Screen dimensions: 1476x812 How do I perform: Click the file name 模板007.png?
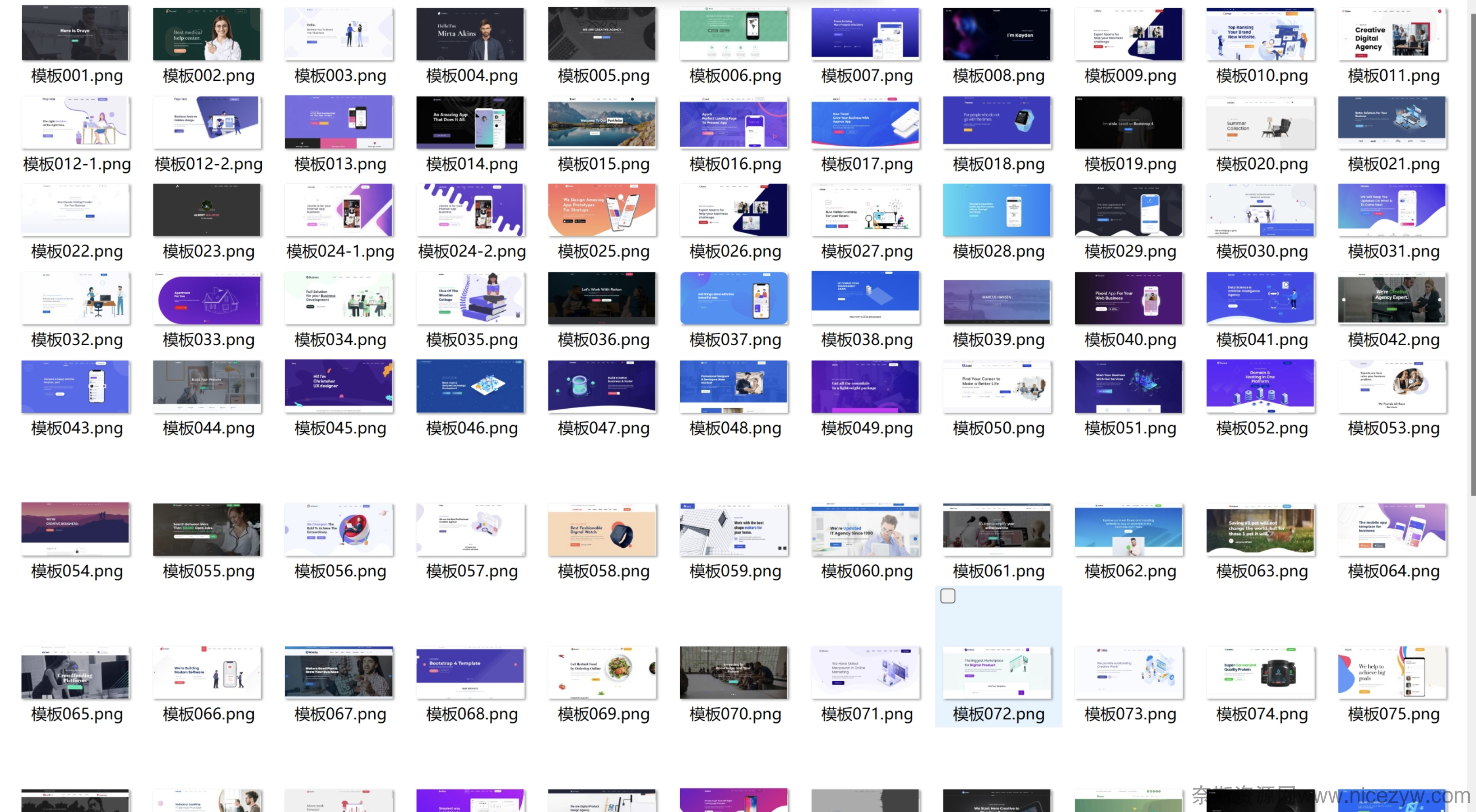[867, 76]
